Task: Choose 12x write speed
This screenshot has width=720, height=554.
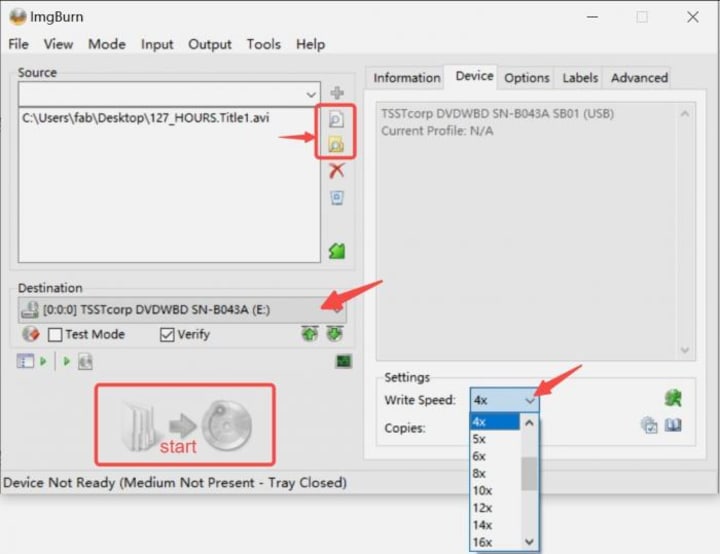Action: pos(495,508)
